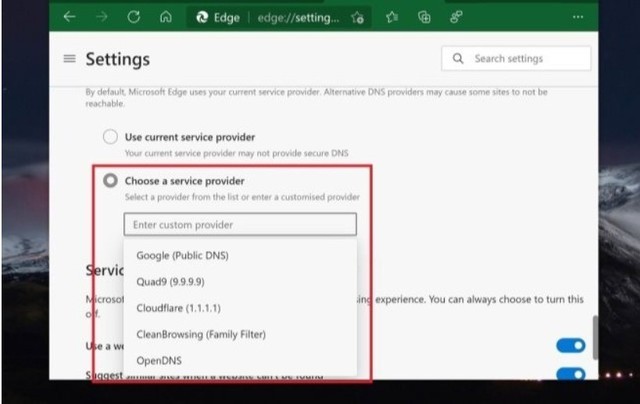Click the 'Your current service provider may not provide secure DNS' text
The height and width of the screenshot is (404, 640).
236,153
